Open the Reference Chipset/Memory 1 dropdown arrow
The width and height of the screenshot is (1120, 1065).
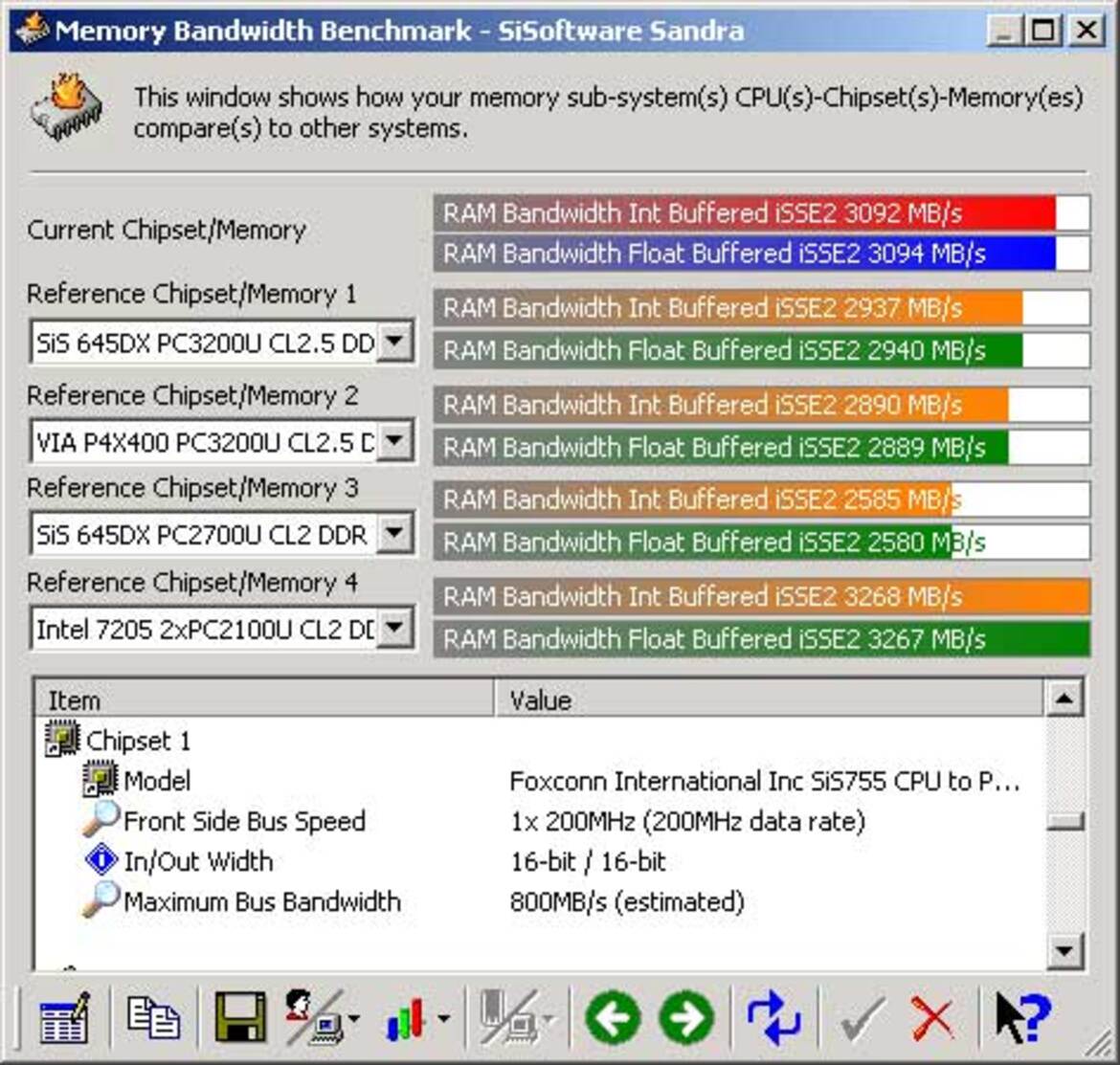click(394, 342)
